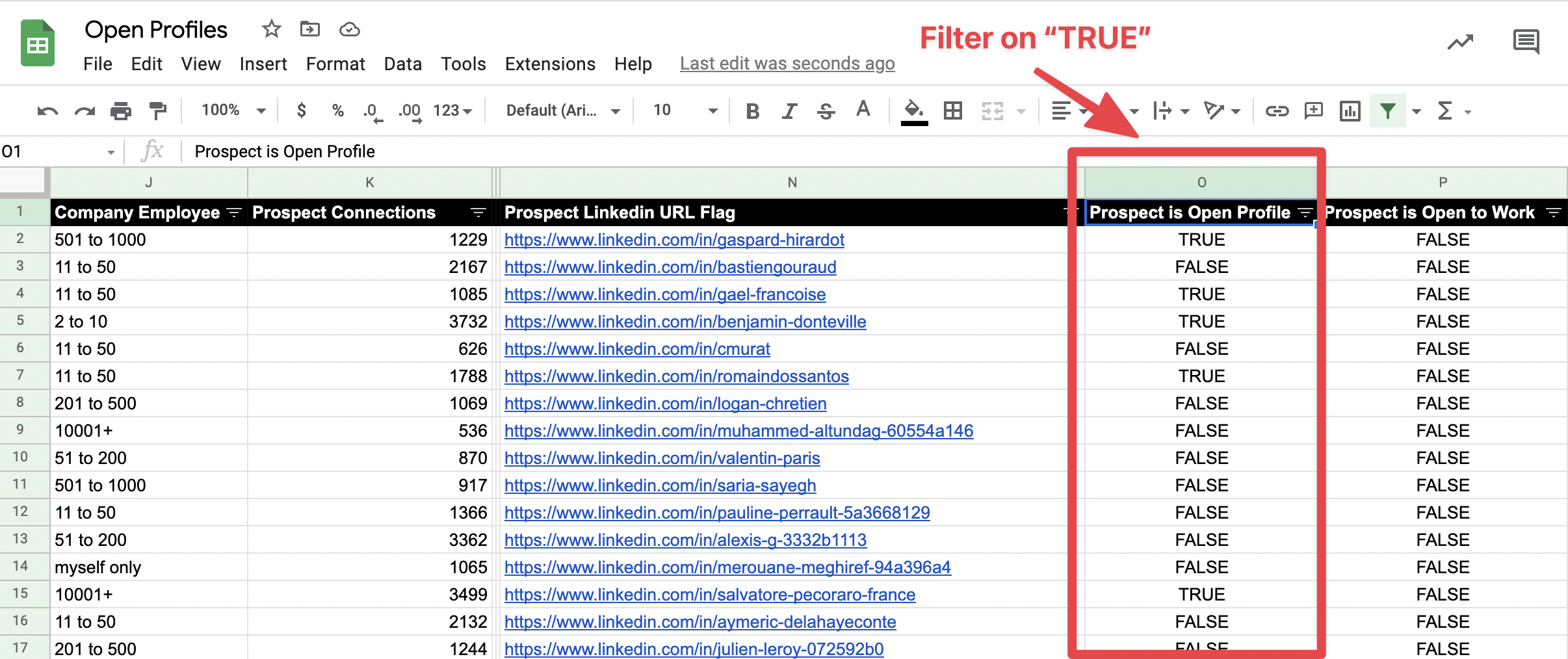Open the benjamin-donteville LinkedIn link

tap(685, 322)
